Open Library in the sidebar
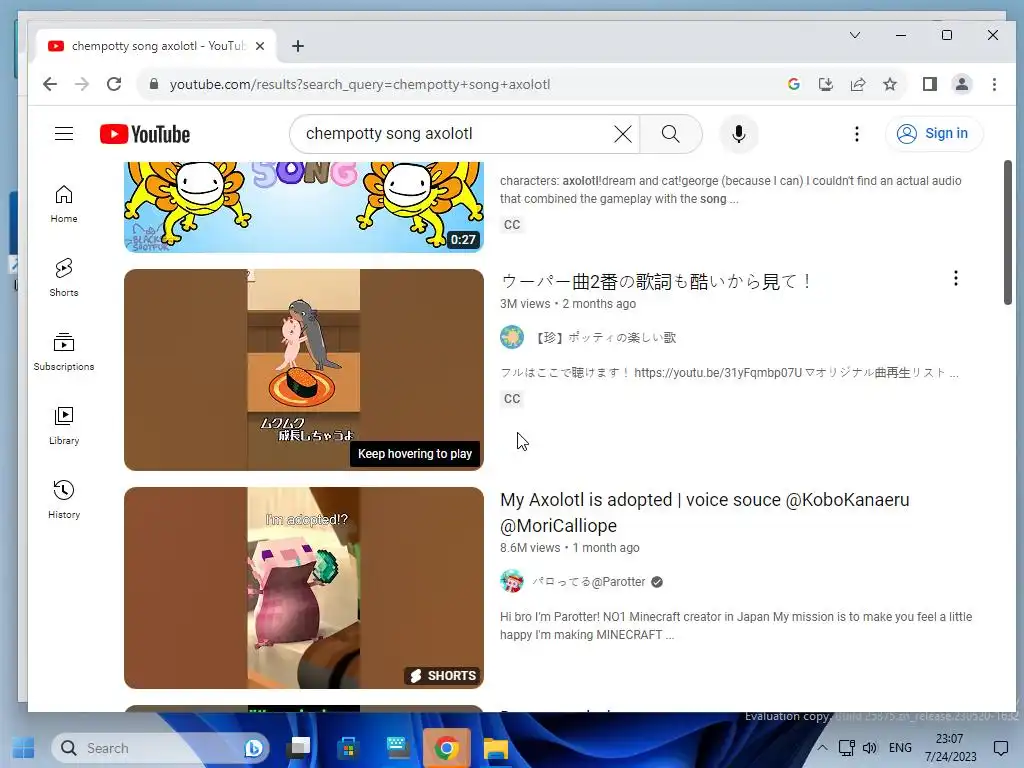The height and width of the screenshot is (768, 1024). pos(64,426)
